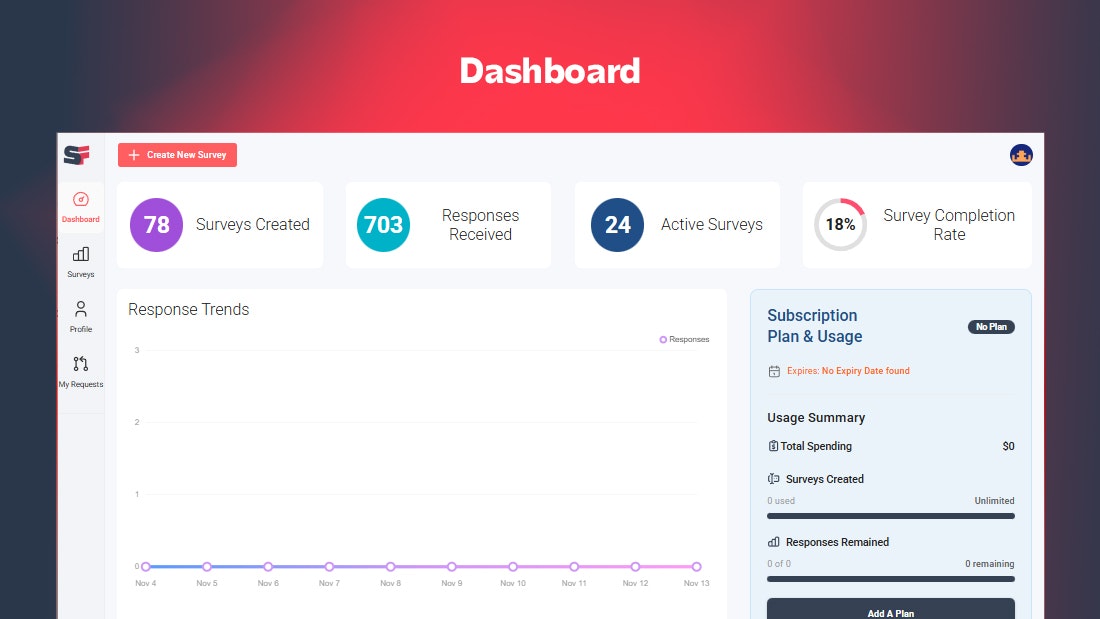Click the No Plan status badge
This screenshot has width=1100, height=619.
(991, 326)
